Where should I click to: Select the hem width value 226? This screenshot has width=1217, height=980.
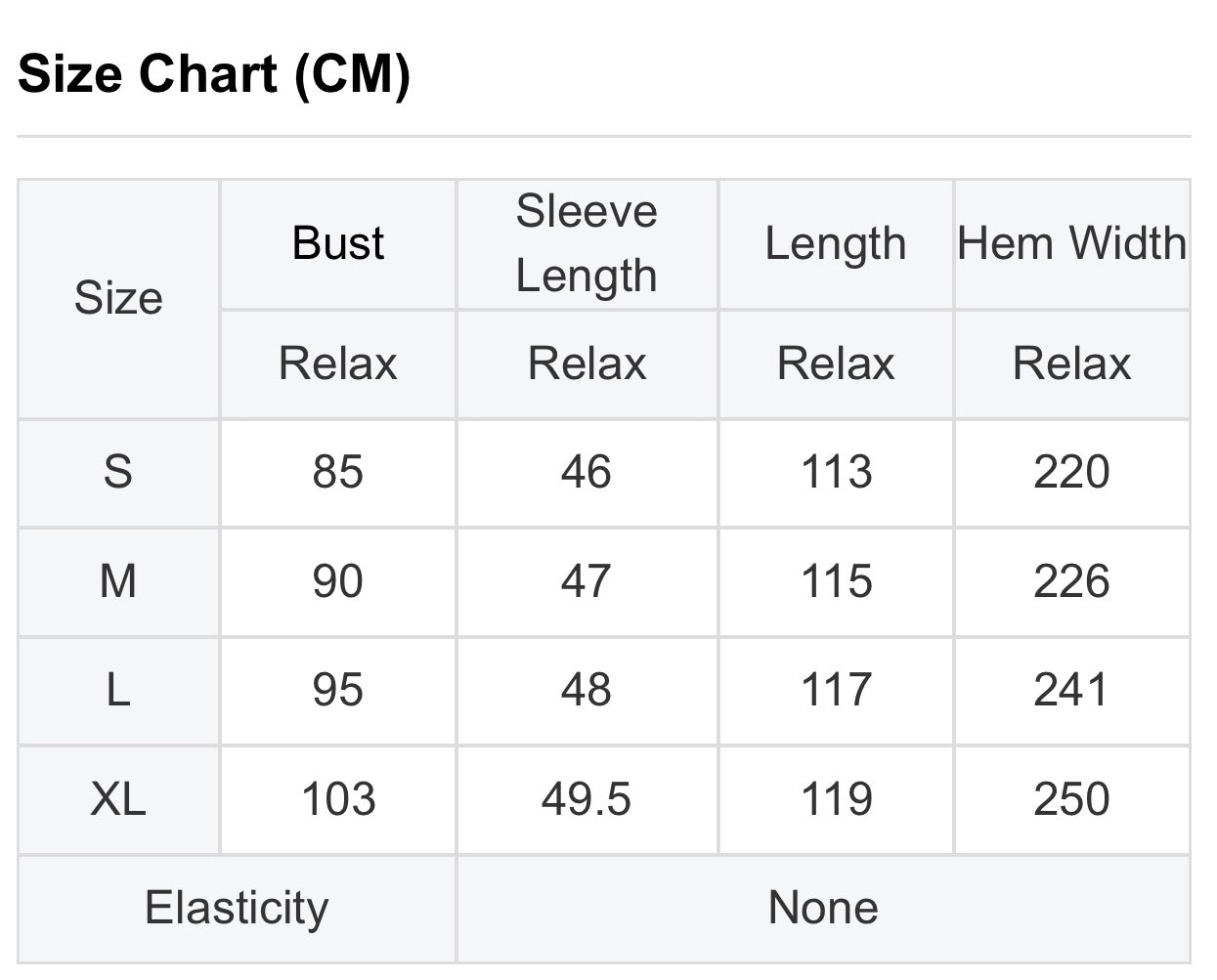pos(1071,581)
